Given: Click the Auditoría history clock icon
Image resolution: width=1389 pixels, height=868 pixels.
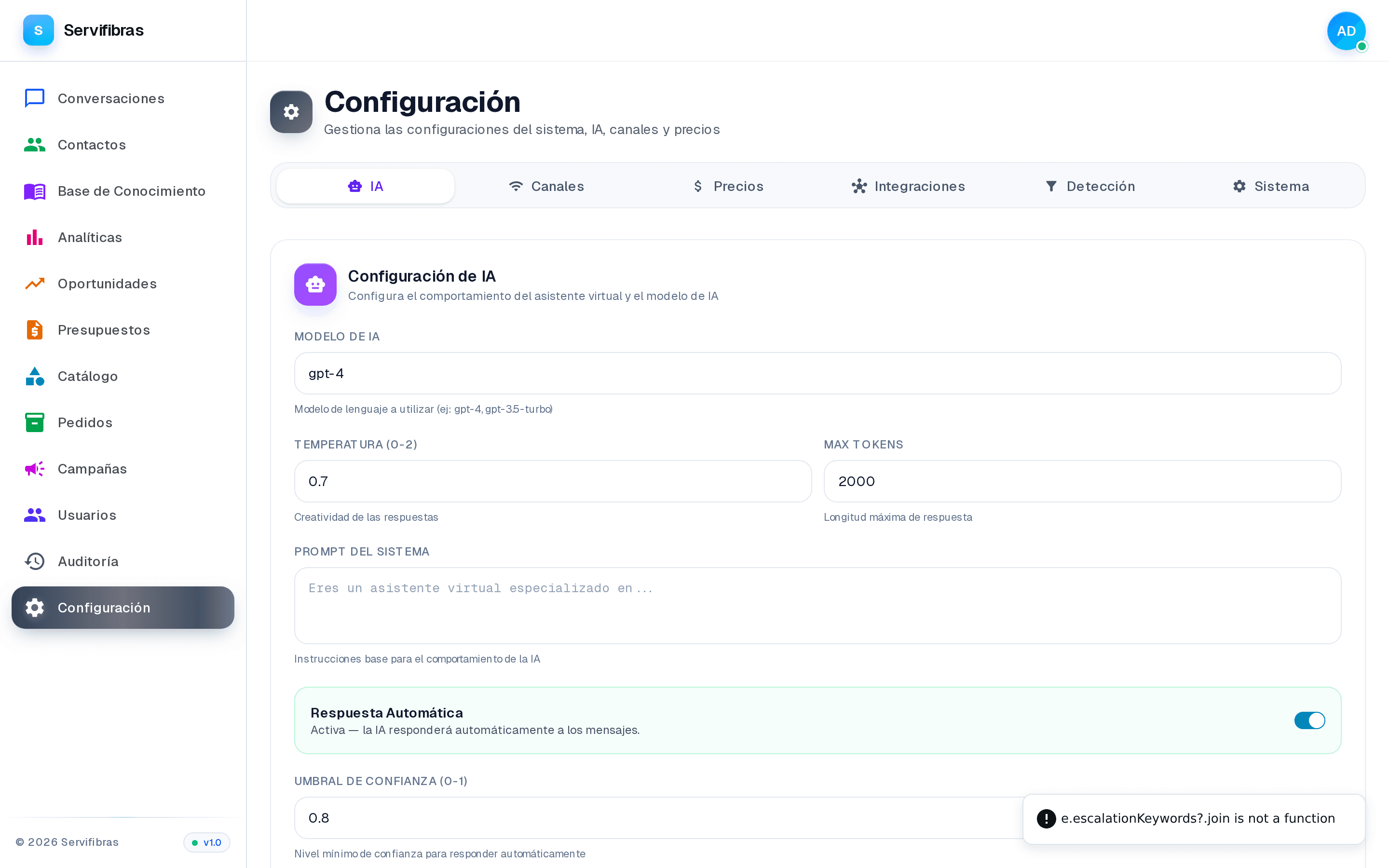Looking at the screenshot, I should point(34,561).
